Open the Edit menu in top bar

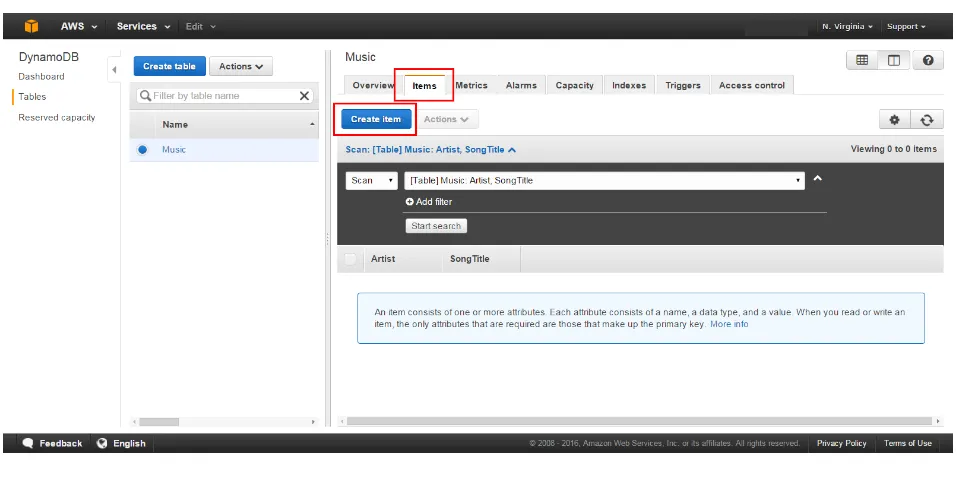[x=201, y=26]
